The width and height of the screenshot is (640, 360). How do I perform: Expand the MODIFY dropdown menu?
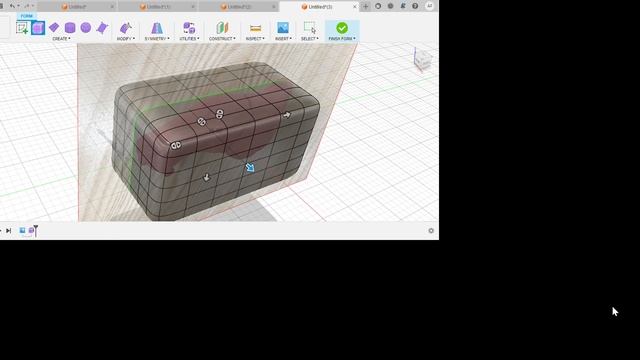(x=126, y=38)
